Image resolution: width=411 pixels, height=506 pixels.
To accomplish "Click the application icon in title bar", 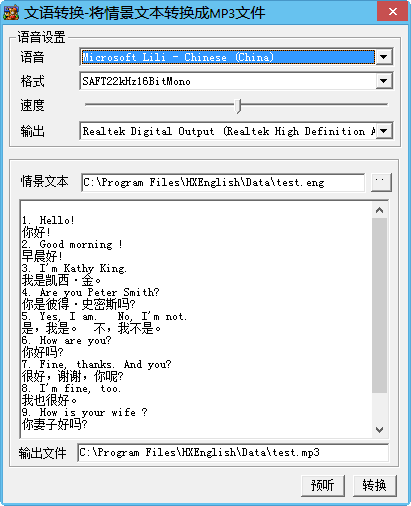I will click(x=11, y=12).
